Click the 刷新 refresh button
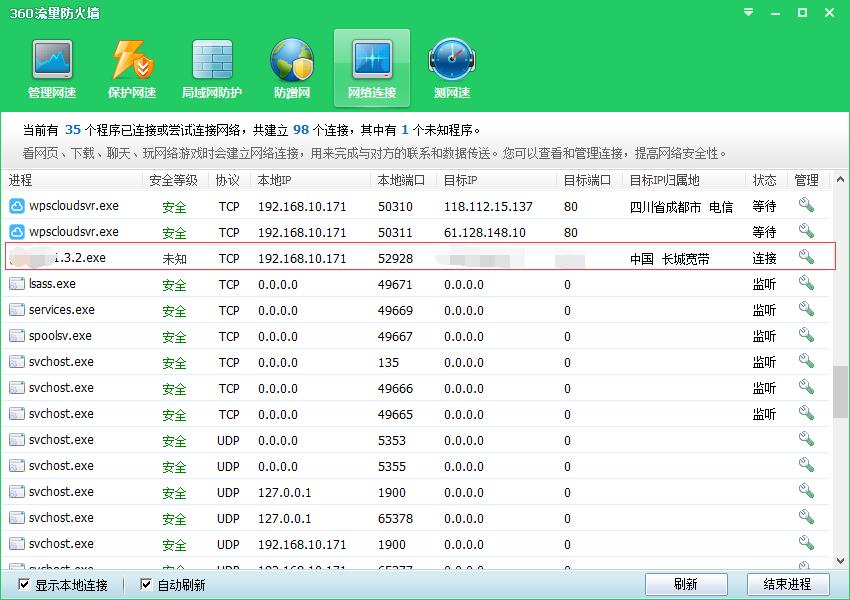 (686, 584)
